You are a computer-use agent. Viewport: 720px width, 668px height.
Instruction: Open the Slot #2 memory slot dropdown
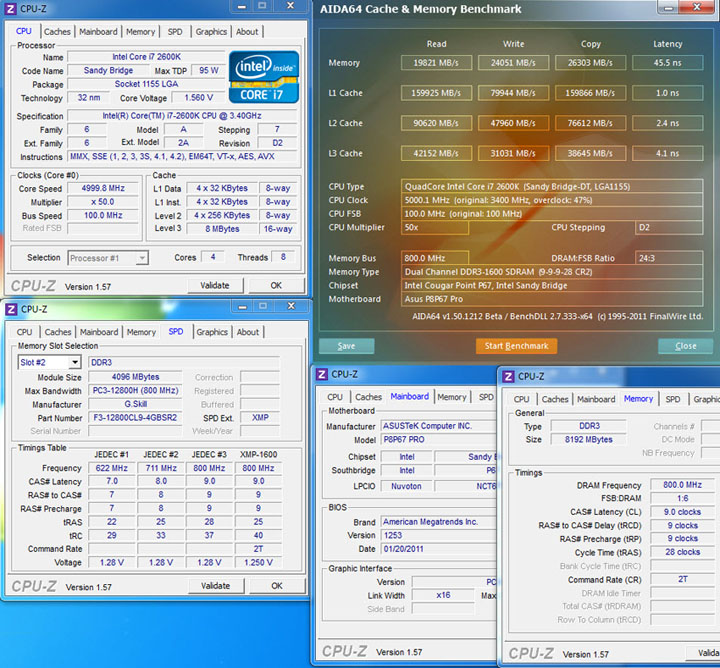coord(75,362)
